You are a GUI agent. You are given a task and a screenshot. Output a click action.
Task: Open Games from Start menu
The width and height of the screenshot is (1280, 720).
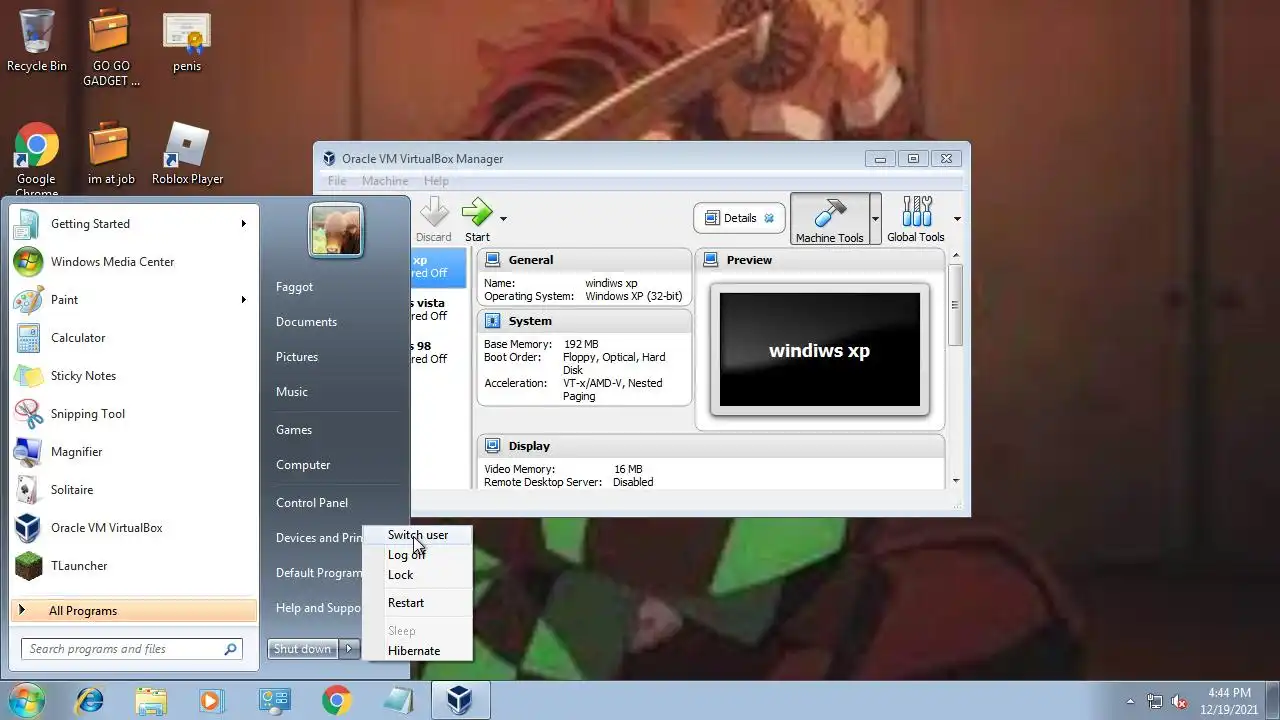point(294,430)
